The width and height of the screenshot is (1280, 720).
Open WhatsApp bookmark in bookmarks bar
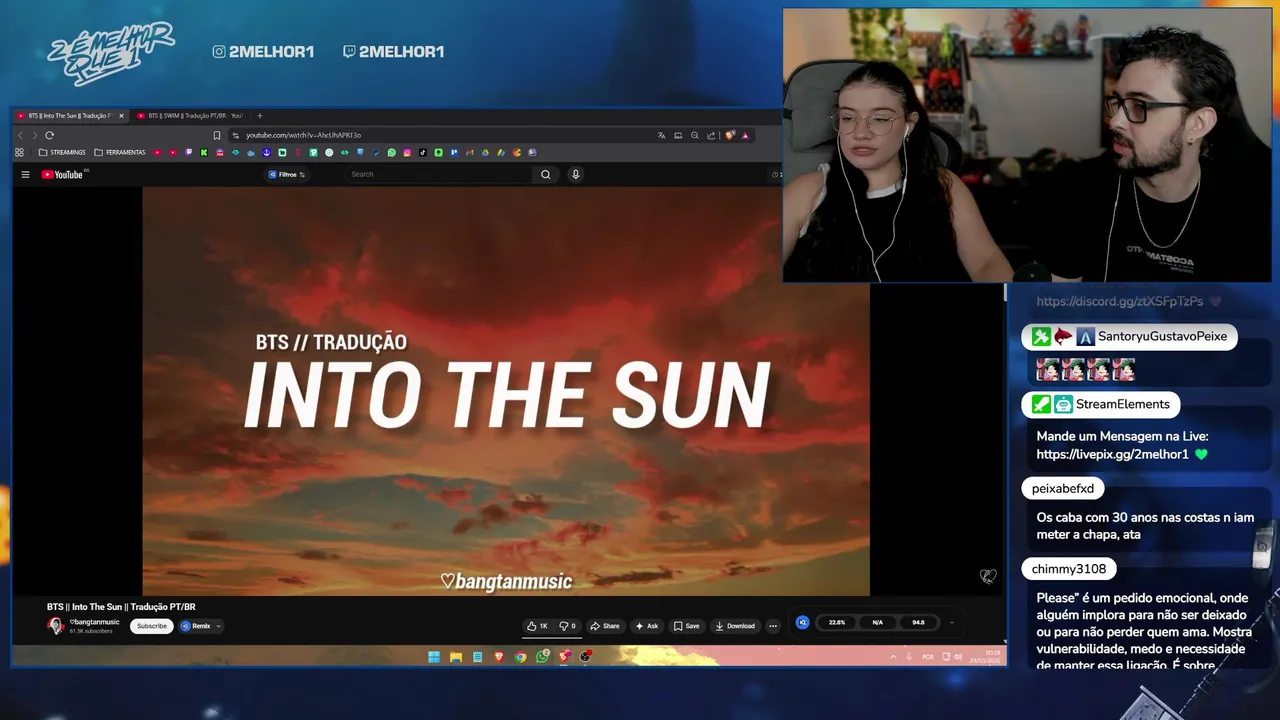(x=391, y=152)
